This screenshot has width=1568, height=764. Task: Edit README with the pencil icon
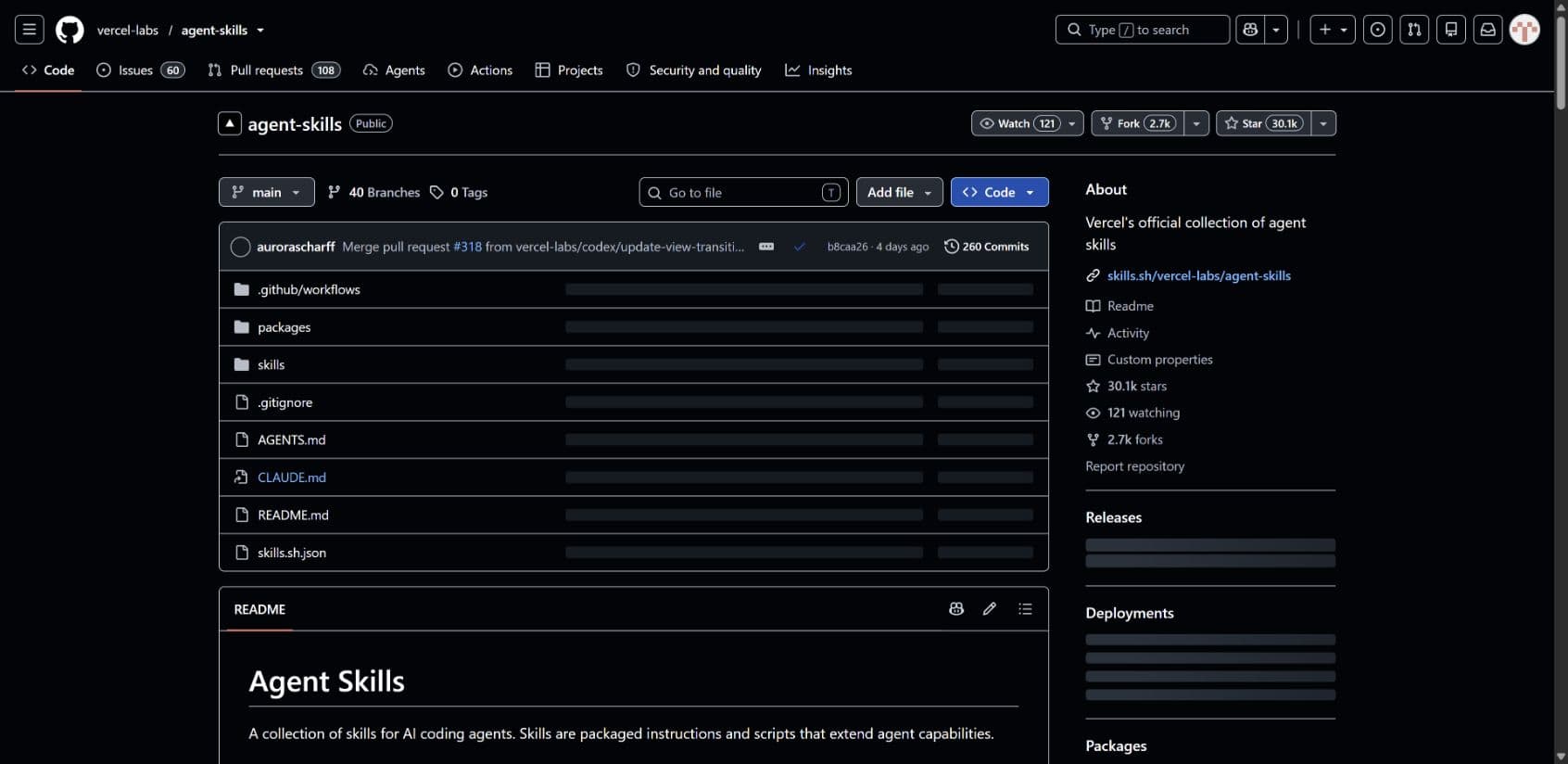pyautogui.click(x=990, y=609)
